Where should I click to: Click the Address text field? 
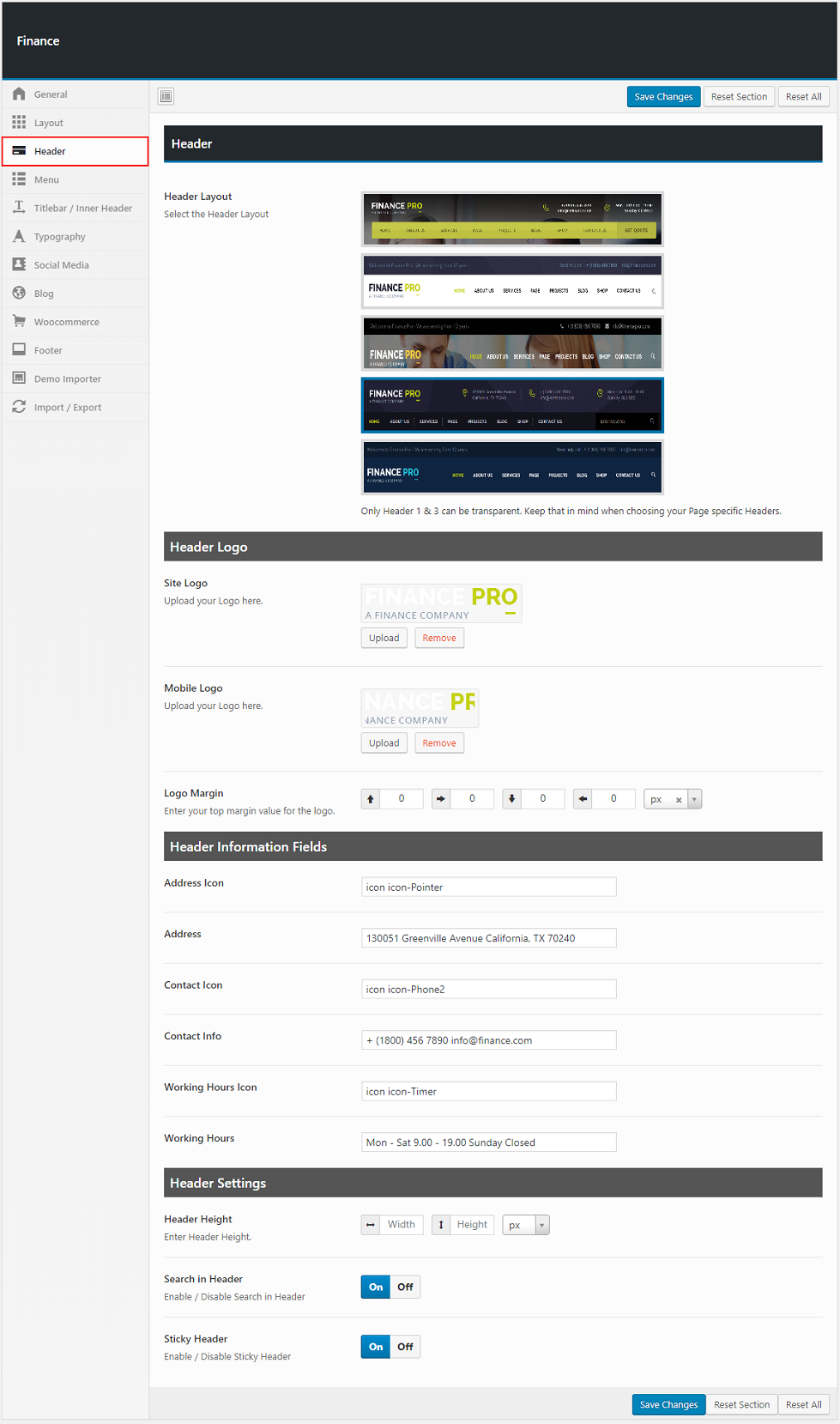coord(488,938)
